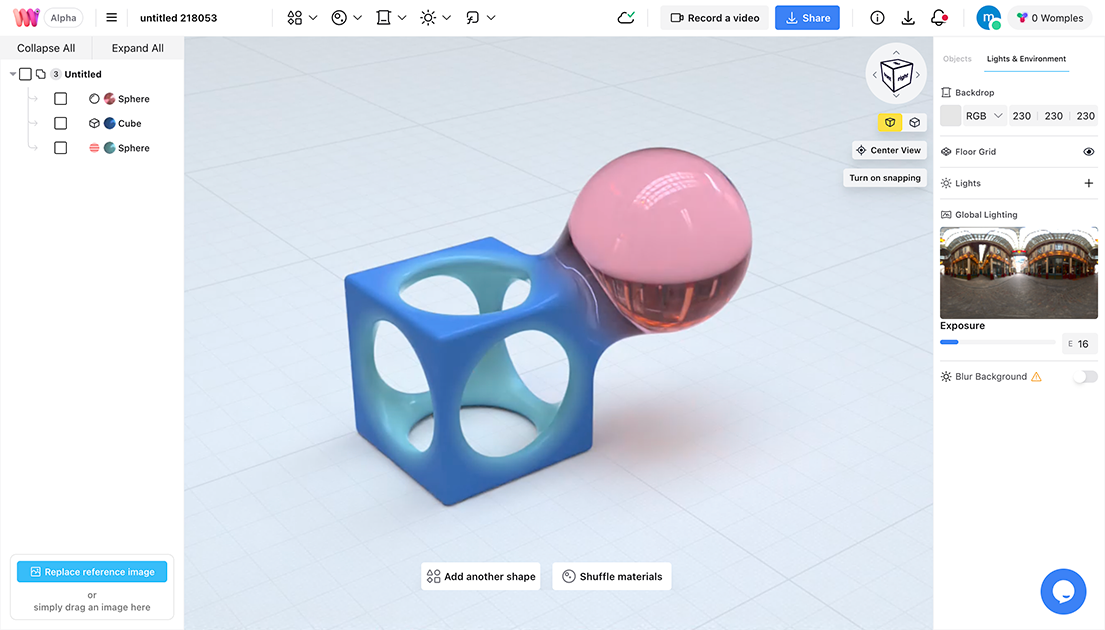Rotate view up with cube arrow

click(896, 52)
